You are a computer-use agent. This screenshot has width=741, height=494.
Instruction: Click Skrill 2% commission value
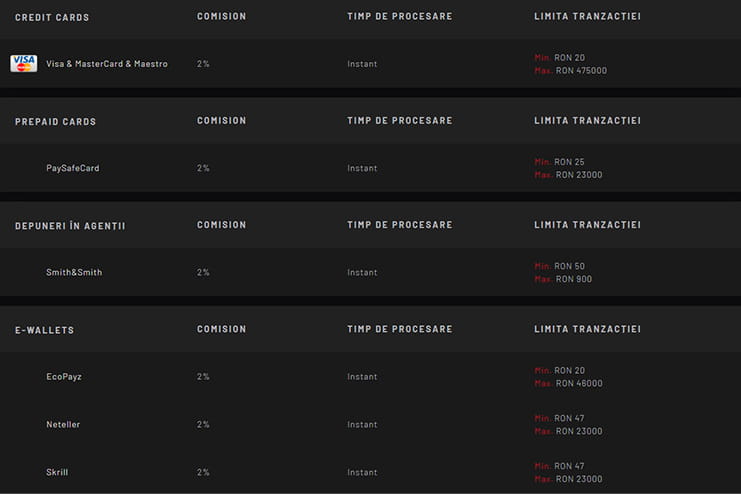click(x=203, y=472)
